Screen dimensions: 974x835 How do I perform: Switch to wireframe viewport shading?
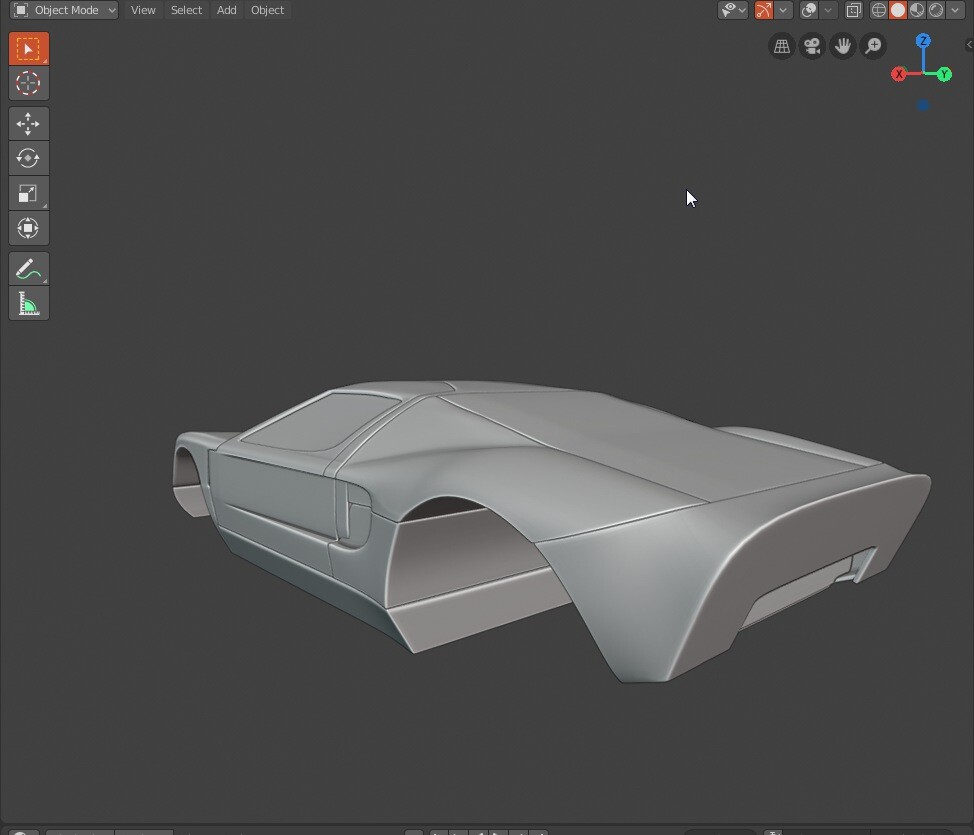879,10
